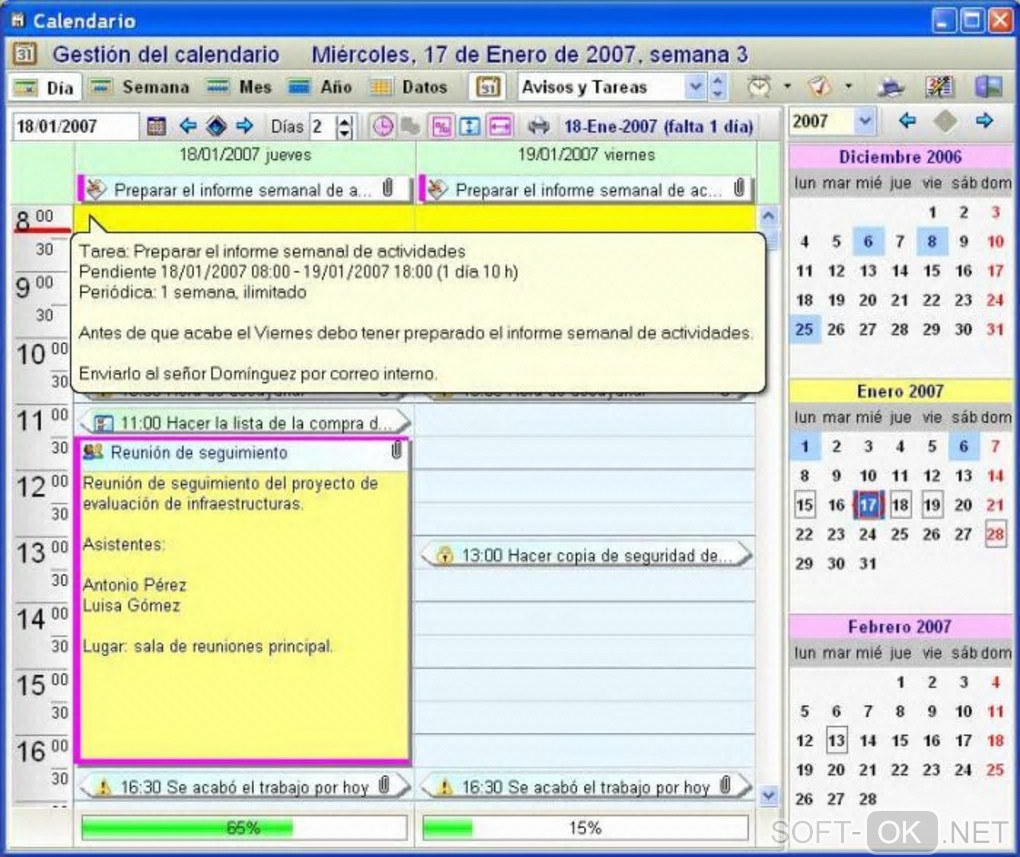Click attachment clip on Friday's informe task

point(739,188)
